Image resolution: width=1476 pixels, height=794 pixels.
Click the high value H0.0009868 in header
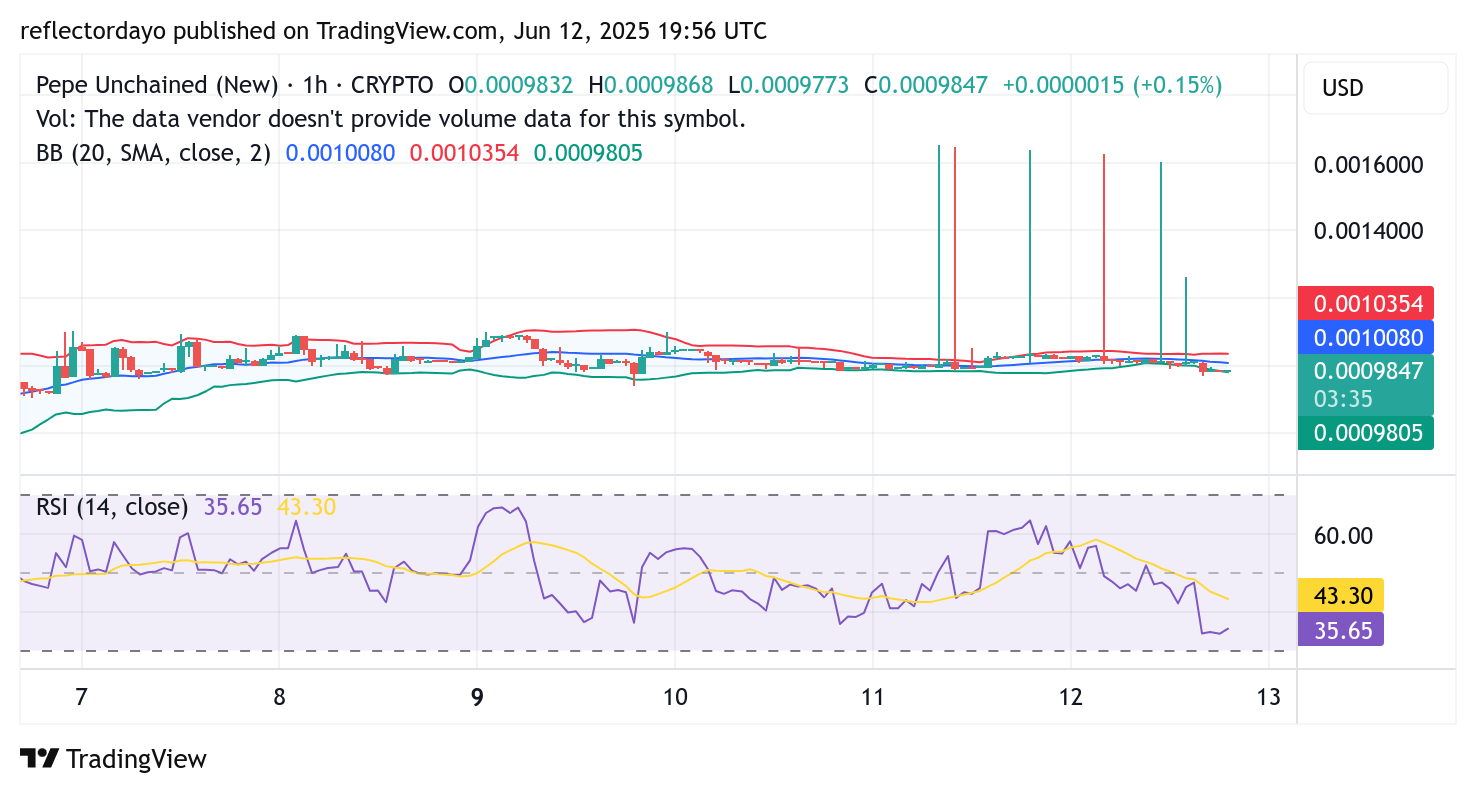coord(650,85)
